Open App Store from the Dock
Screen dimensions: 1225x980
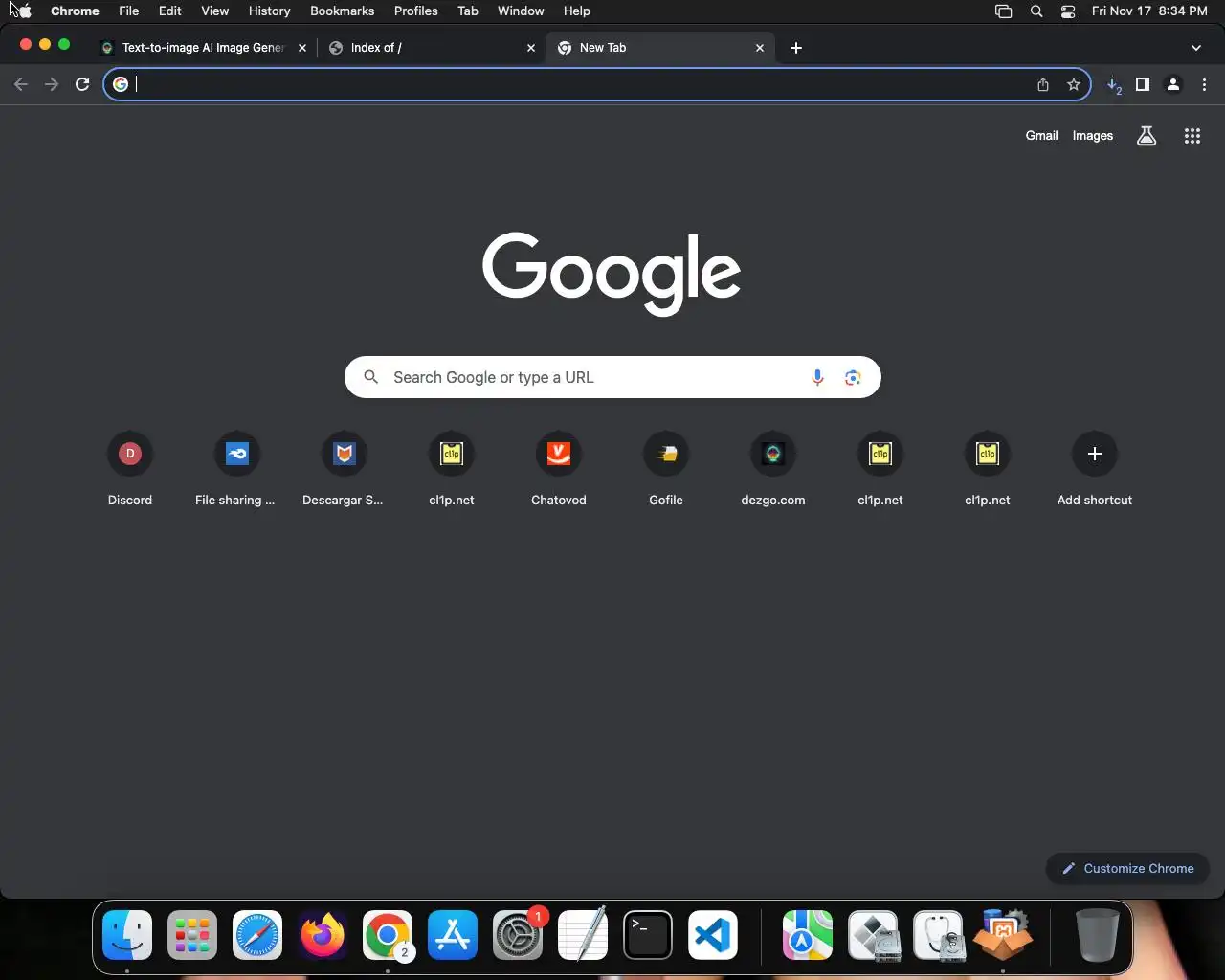(x=453, y=935)
